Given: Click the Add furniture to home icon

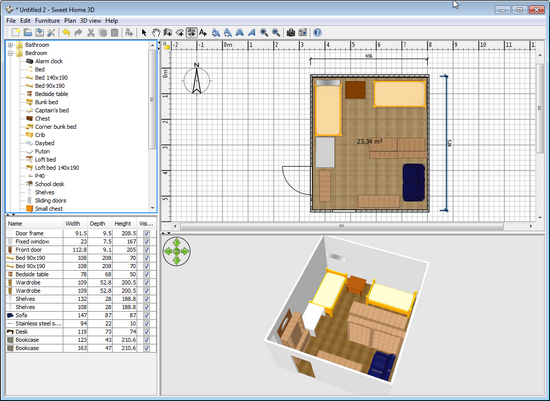Looking at the screenshot, I should [129, 33].
